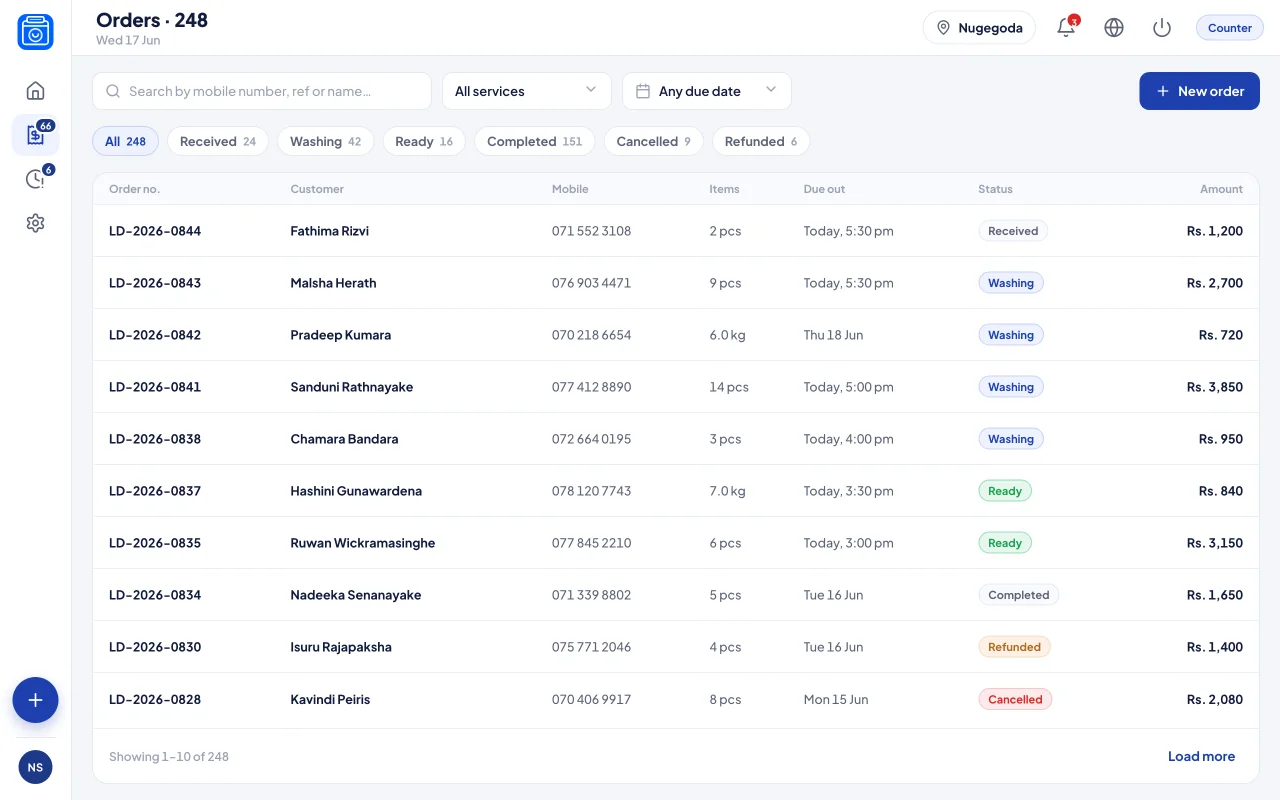
Task: Click amount Rs. 950
Action: [x=1221, y=439]
